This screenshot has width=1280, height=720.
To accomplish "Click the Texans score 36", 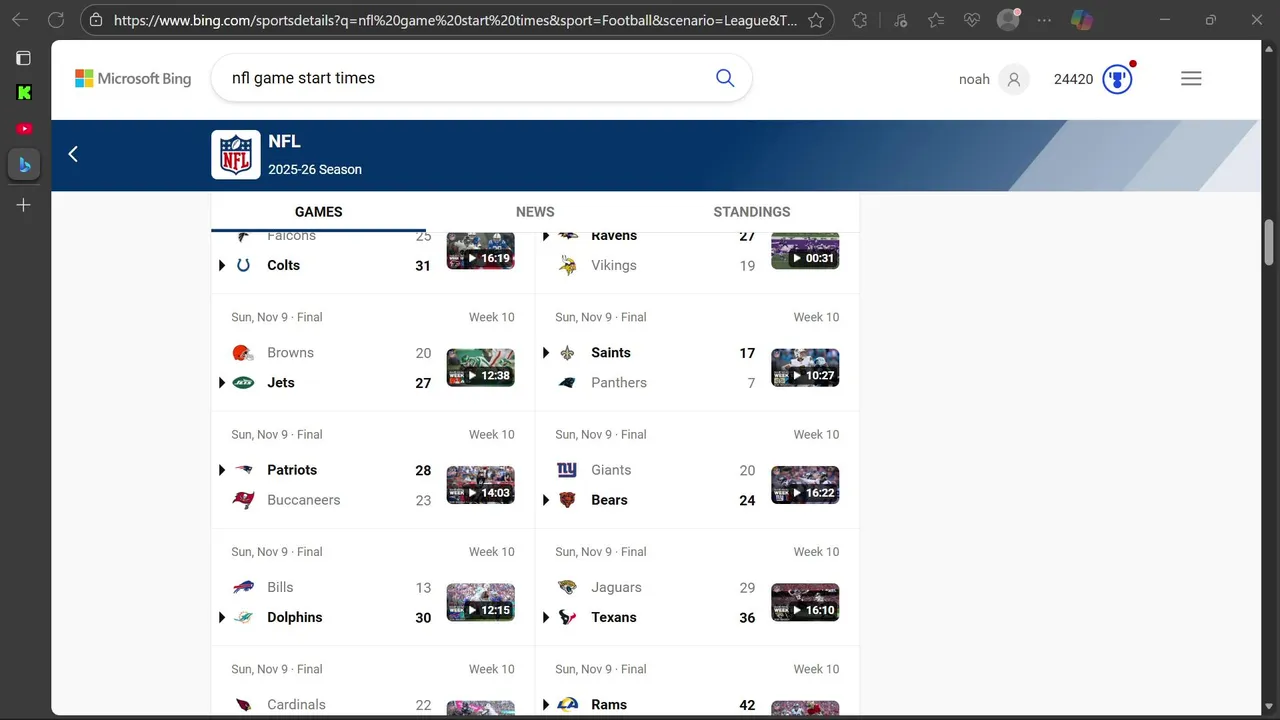I will [x=747, y=618].
